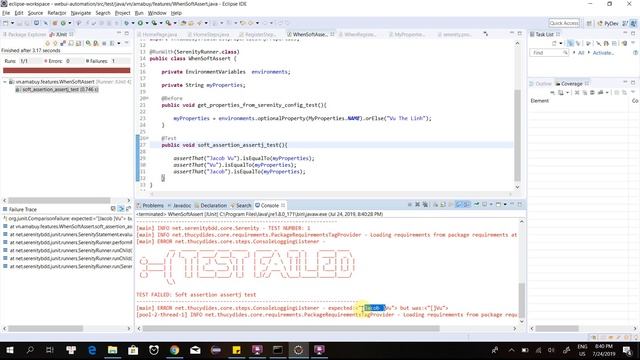The width and height of the screenshot is (640, 360).
Task: Collapse the vn.amabuy.features.WhenSoftAssert tree node
Action: click(4, 82)
